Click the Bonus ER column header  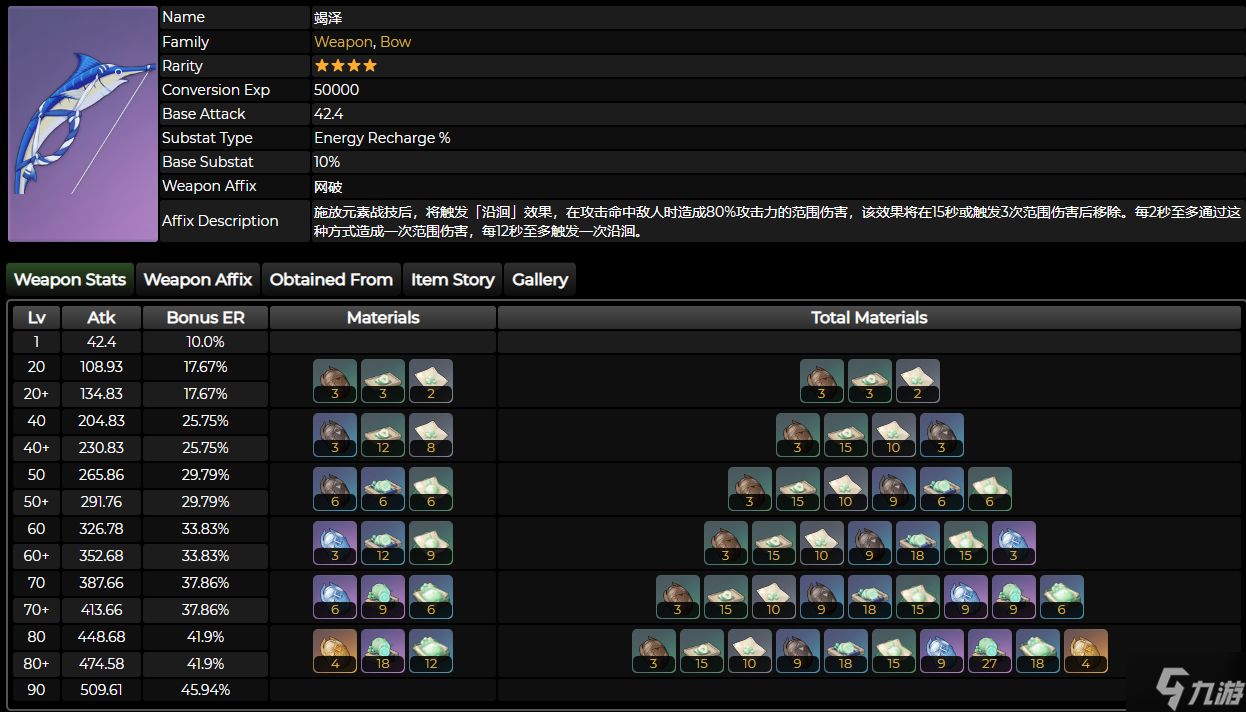point(205,318)
